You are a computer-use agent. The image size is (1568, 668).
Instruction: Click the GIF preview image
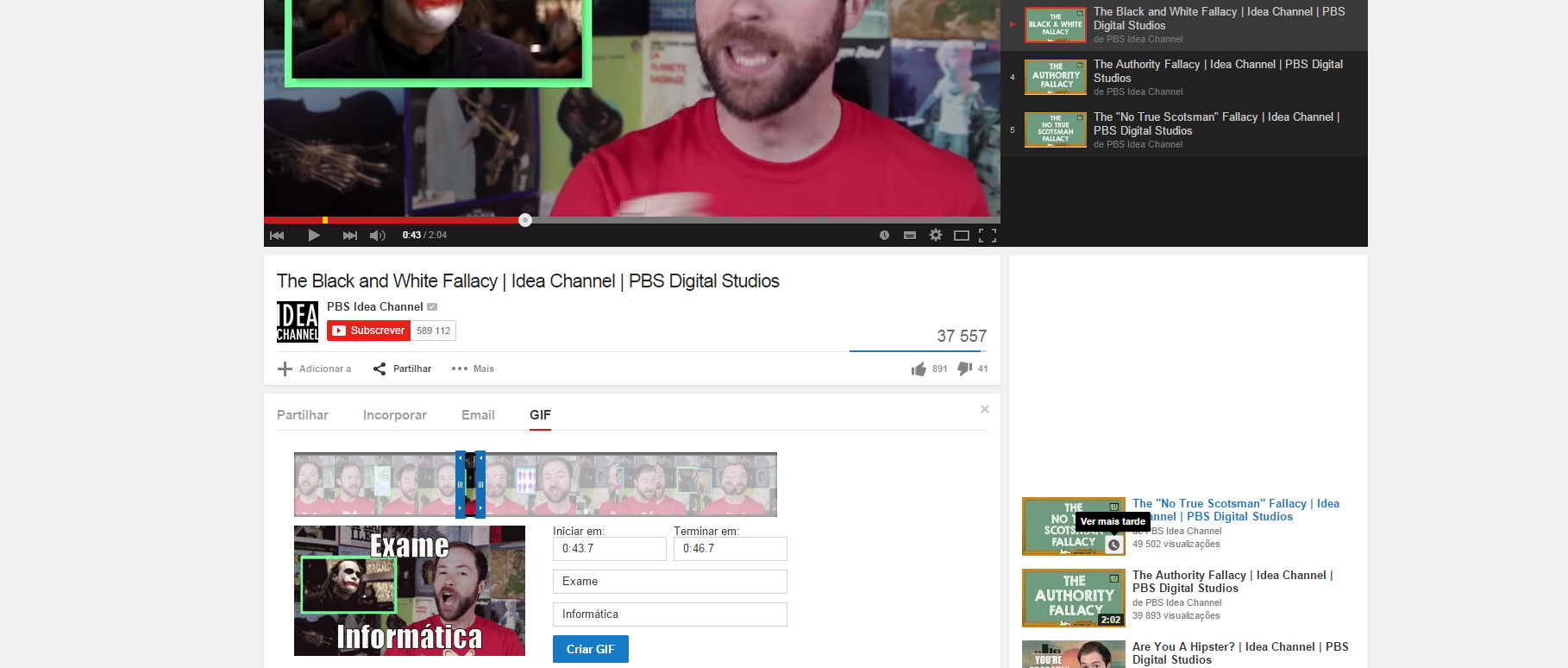pos(410,590)
